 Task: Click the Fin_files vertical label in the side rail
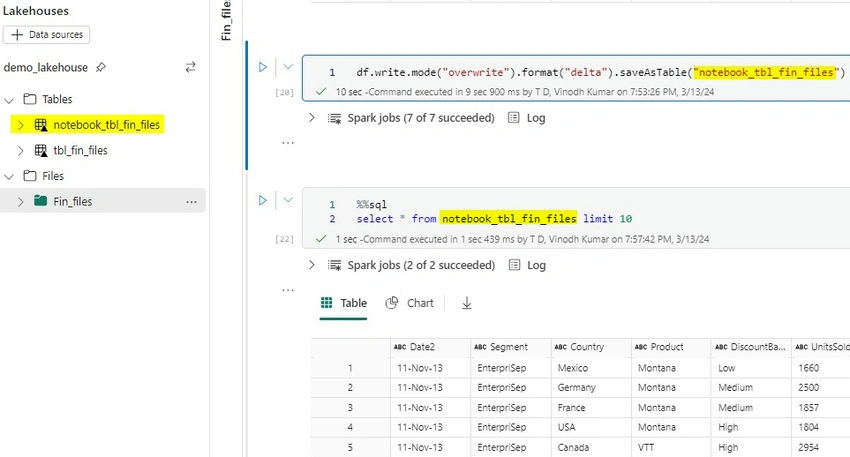[226, 21]
